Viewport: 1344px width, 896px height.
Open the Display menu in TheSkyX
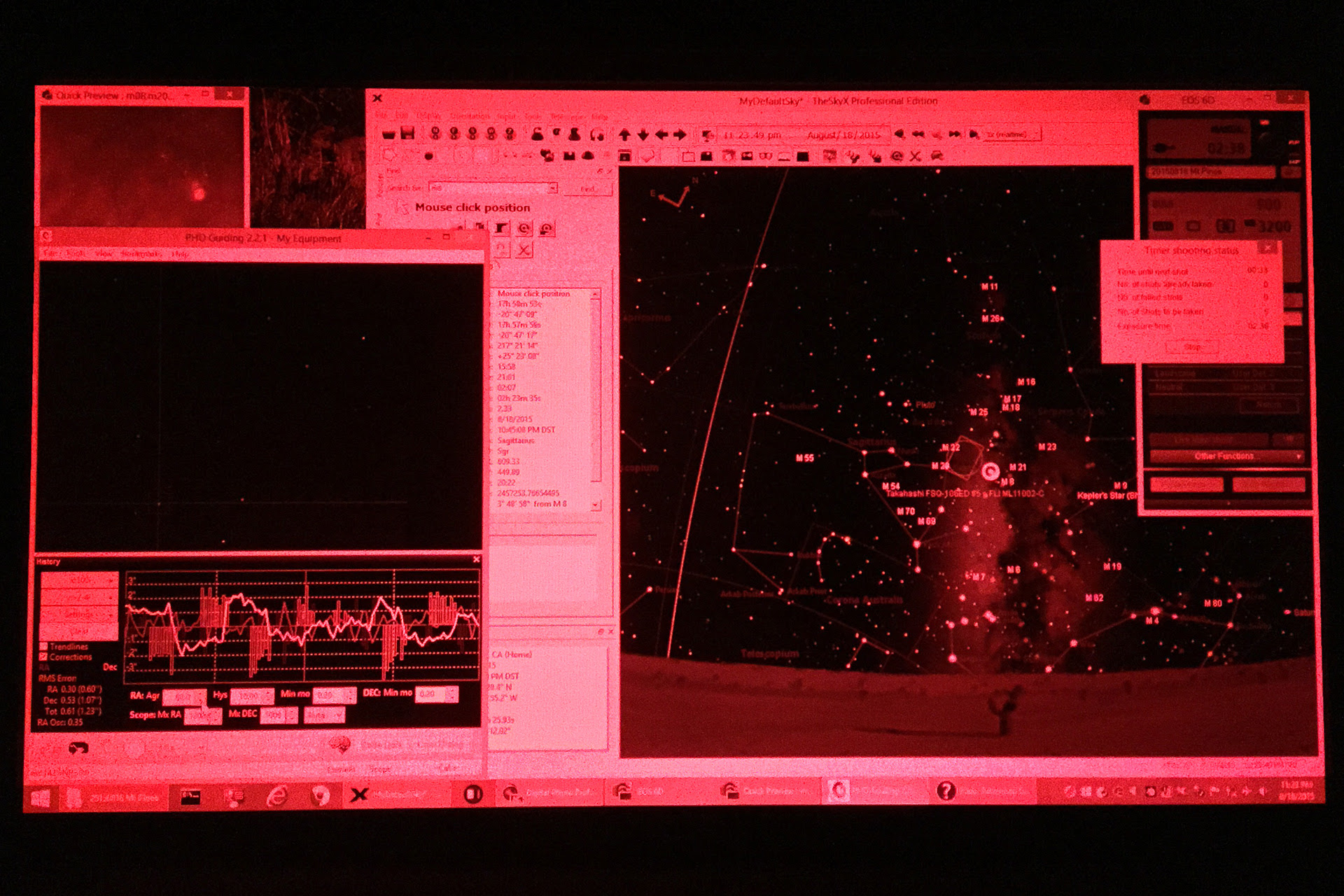428,115
